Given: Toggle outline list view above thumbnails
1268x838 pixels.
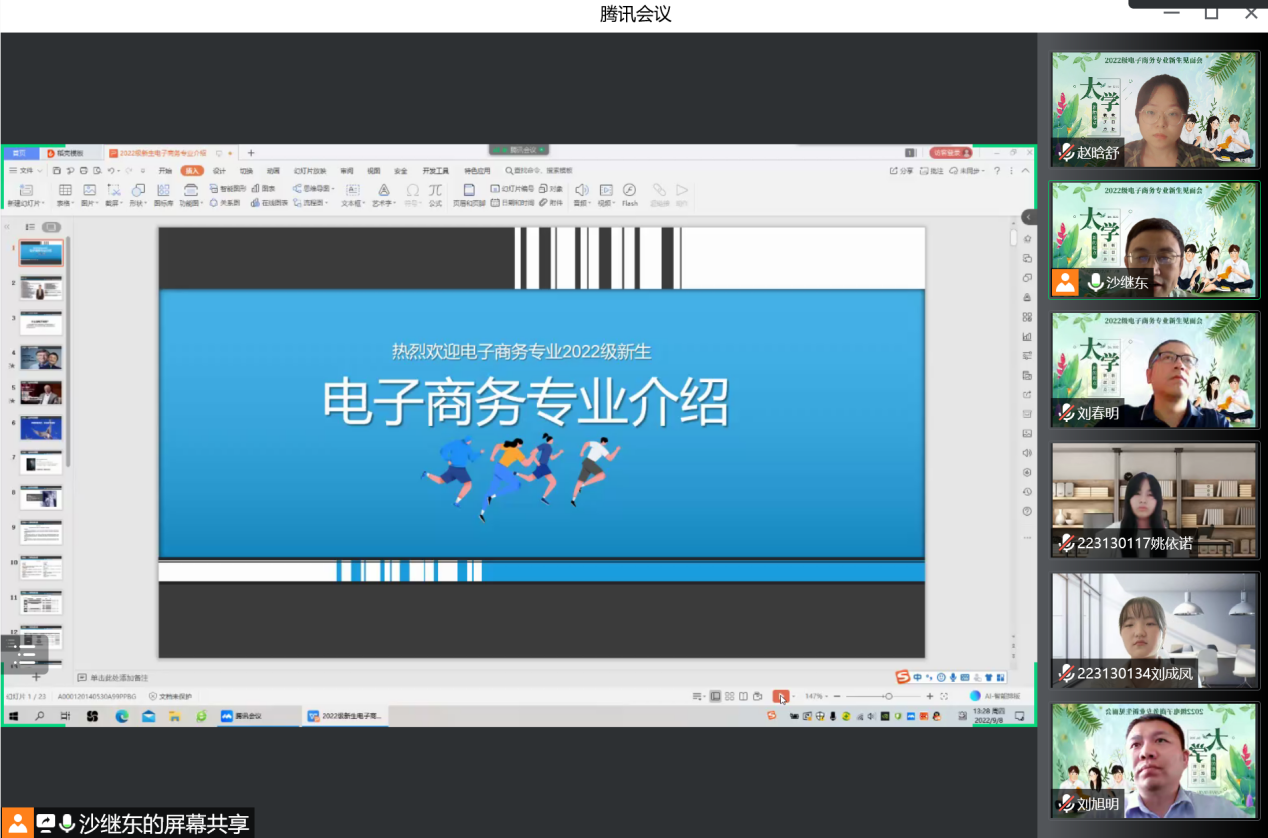Looking at the screenshot, I should (30, 227).
